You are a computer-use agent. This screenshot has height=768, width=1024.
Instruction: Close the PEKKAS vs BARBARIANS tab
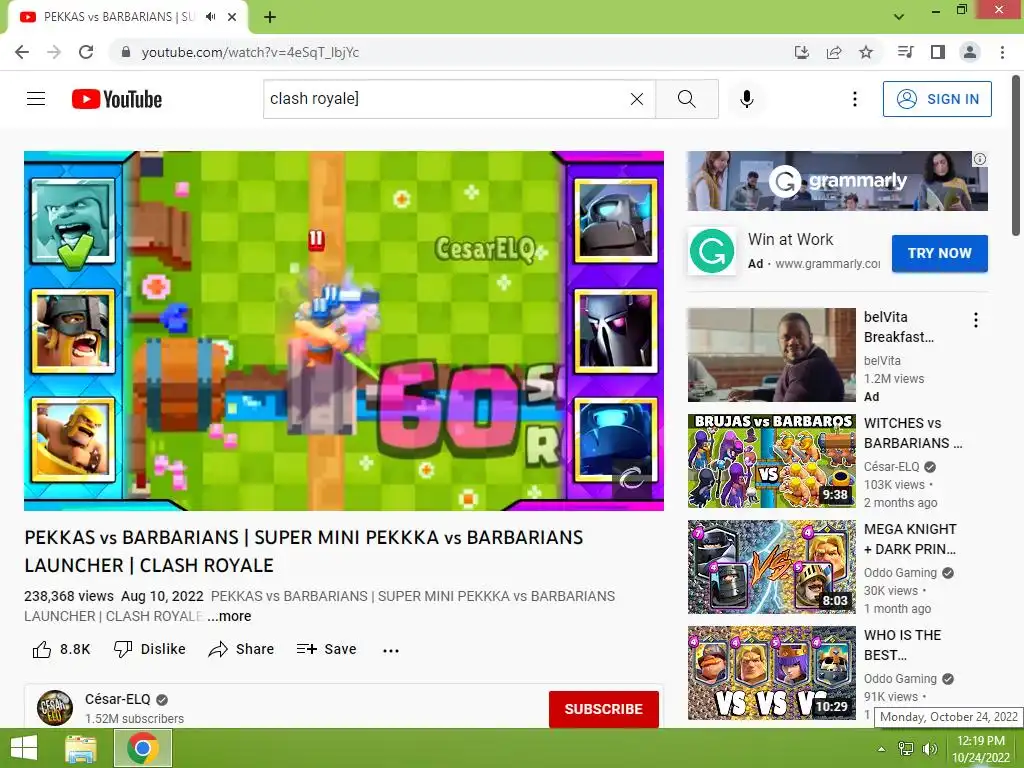click(x=232, y=17)
